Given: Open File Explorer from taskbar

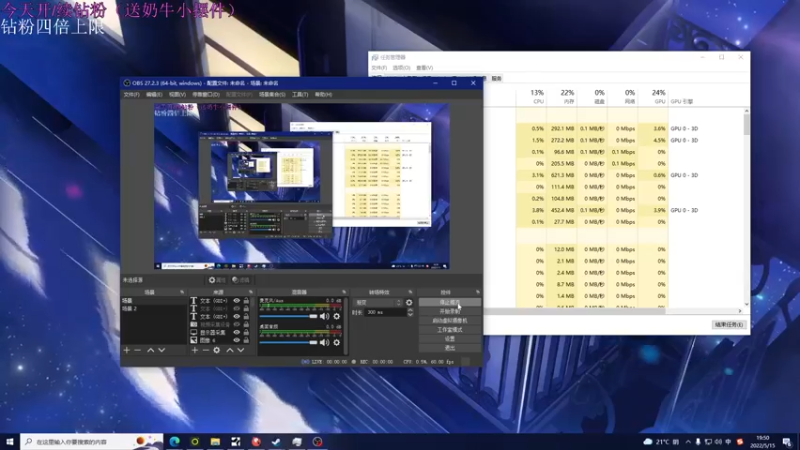Looking at the screenshot, I should click(x=215, y=441).
